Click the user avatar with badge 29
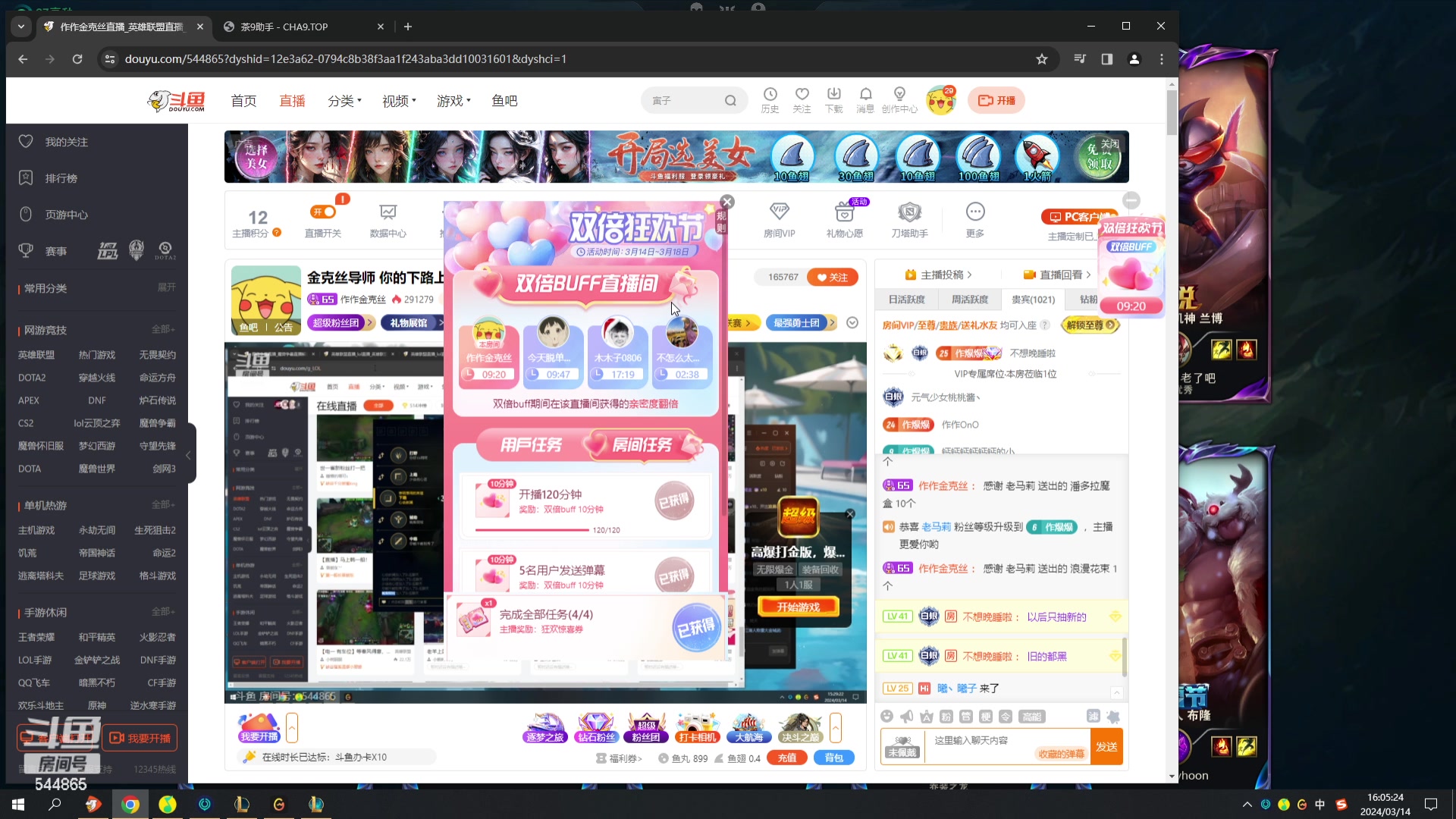The height and width of the screenshot is (819, 1456). click(941, 101)
